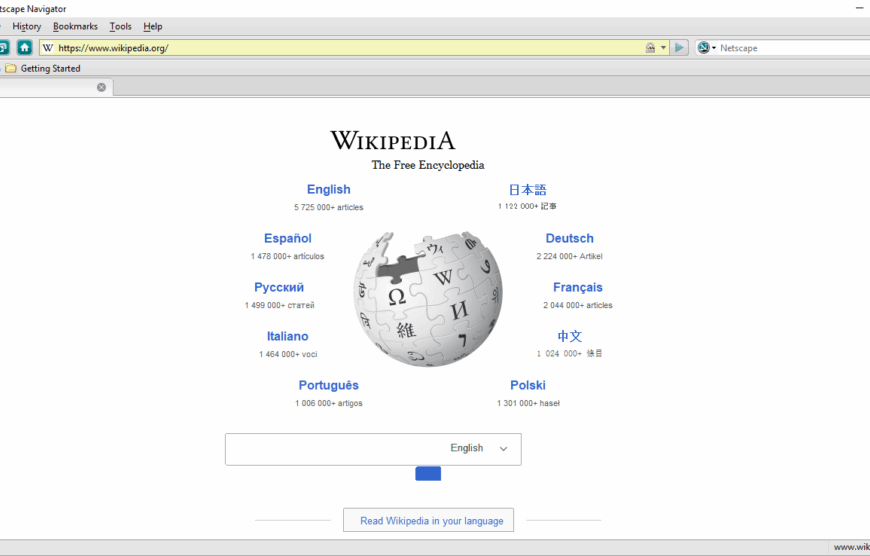
Task: Click the '5 725 000+ articles' text
Action: 328,207
